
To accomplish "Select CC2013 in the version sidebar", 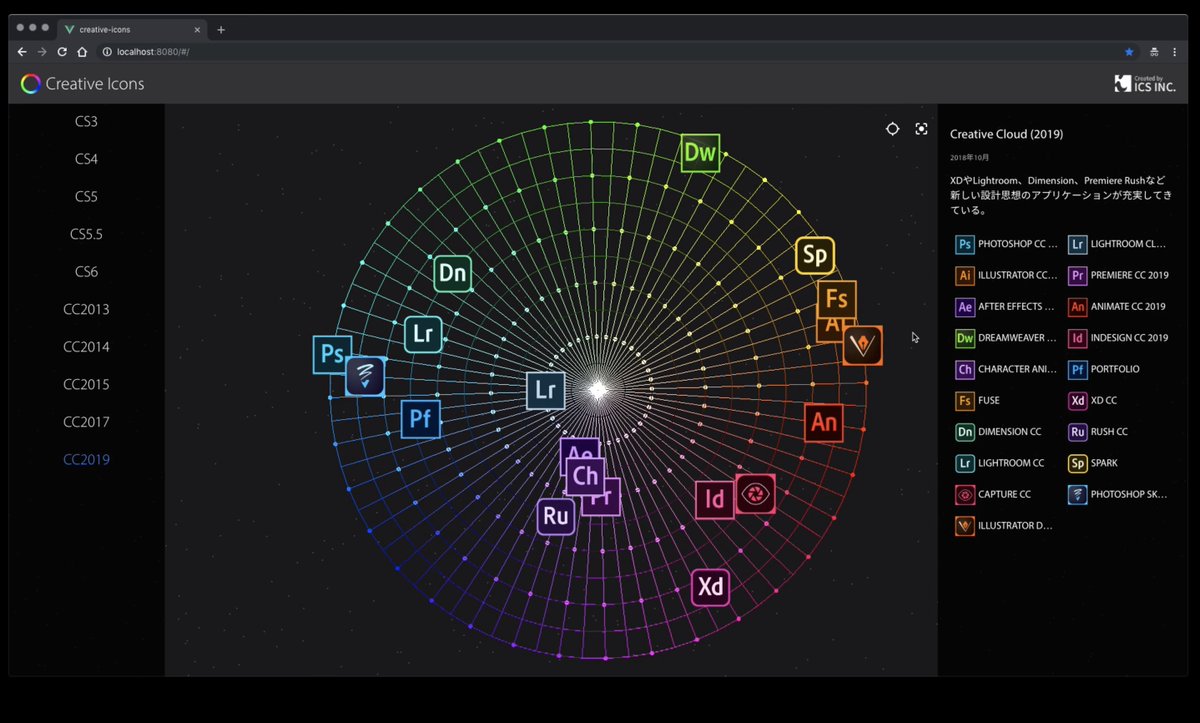I will (x=86, y=309).
